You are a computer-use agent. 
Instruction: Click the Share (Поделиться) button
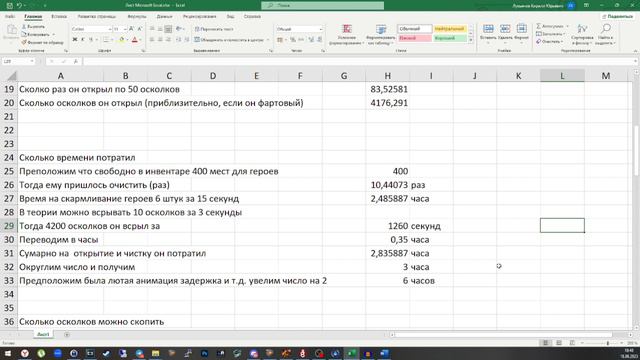618,16
